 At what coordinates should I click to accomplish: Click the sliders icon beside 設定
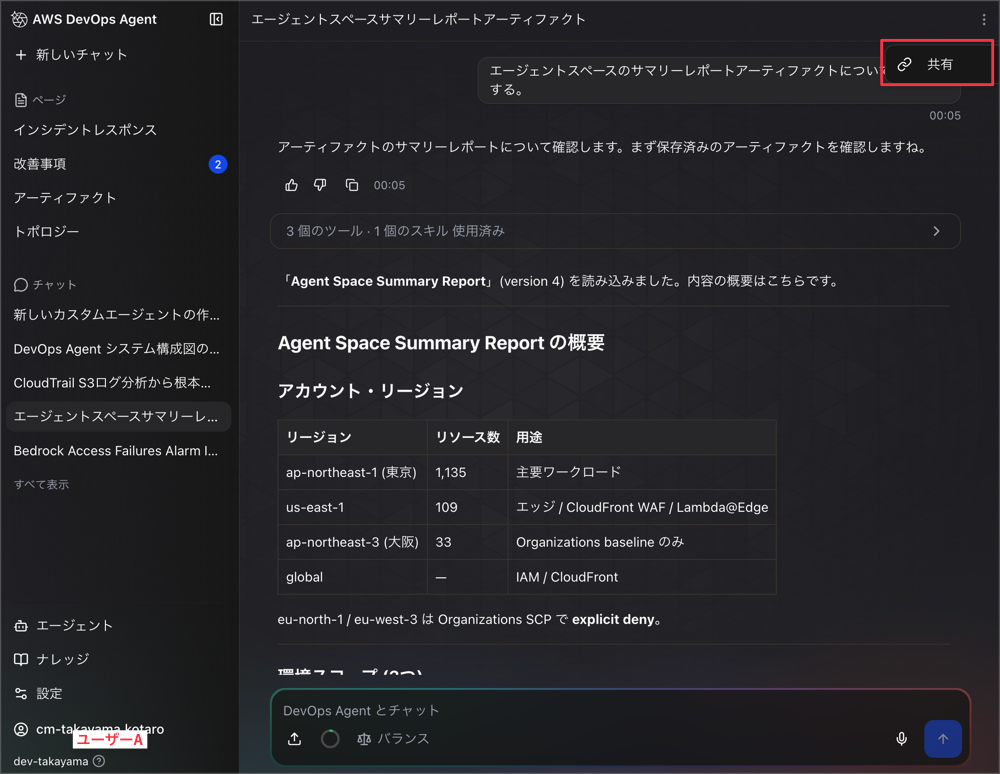click(x=21, y=694)
